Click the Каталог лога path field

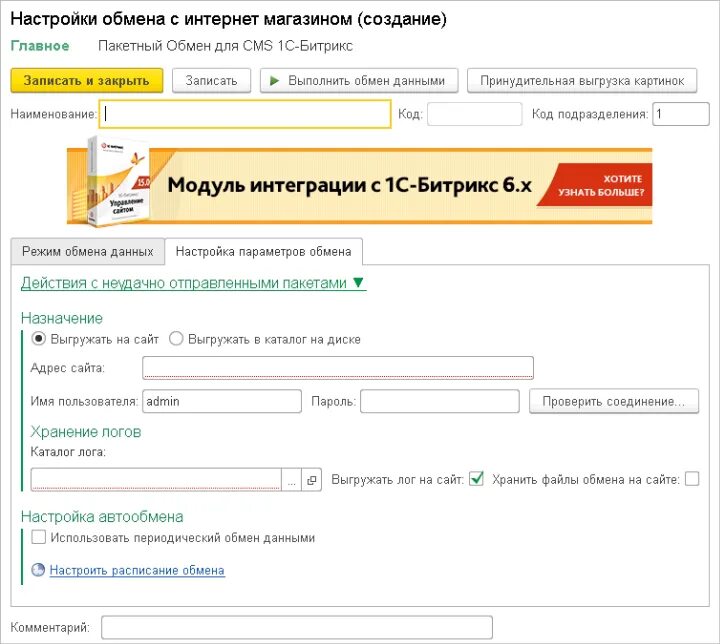[x=156, y=480]
